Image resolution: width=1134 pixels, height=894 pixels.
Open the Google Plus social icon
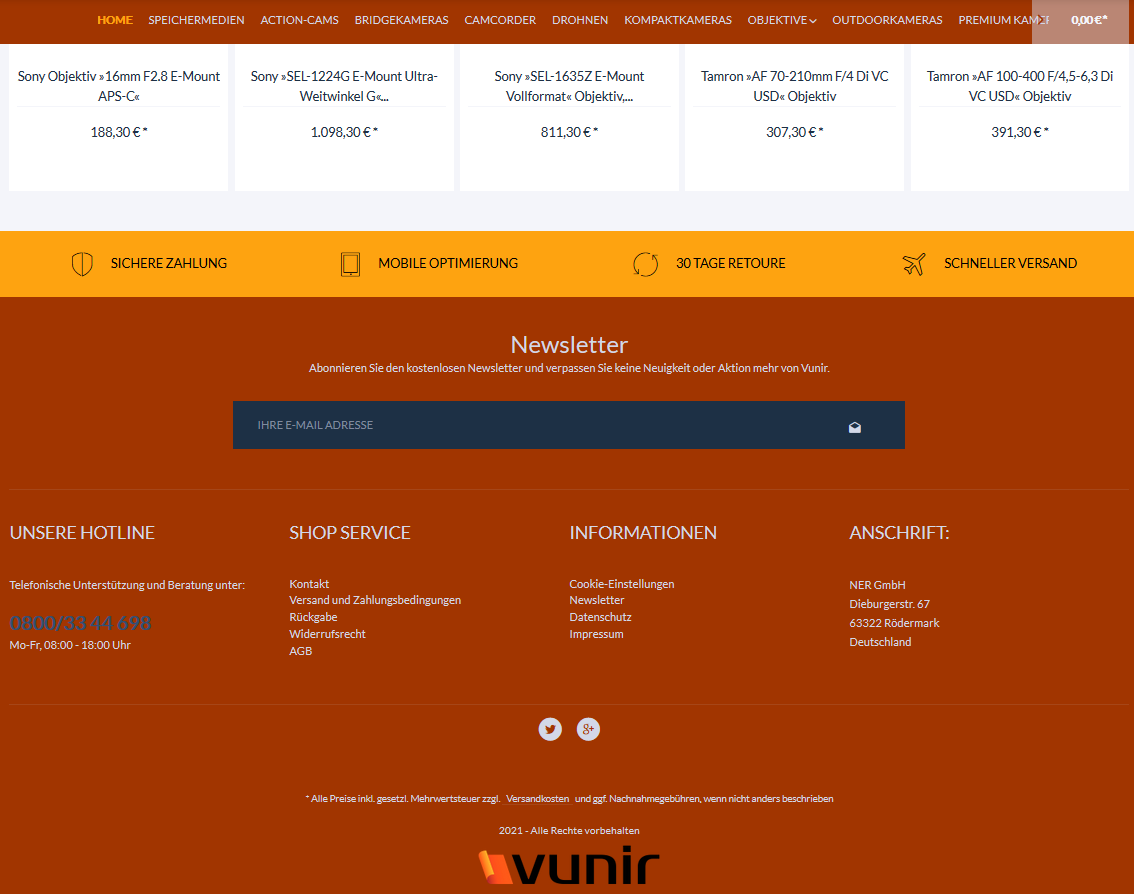588,729
